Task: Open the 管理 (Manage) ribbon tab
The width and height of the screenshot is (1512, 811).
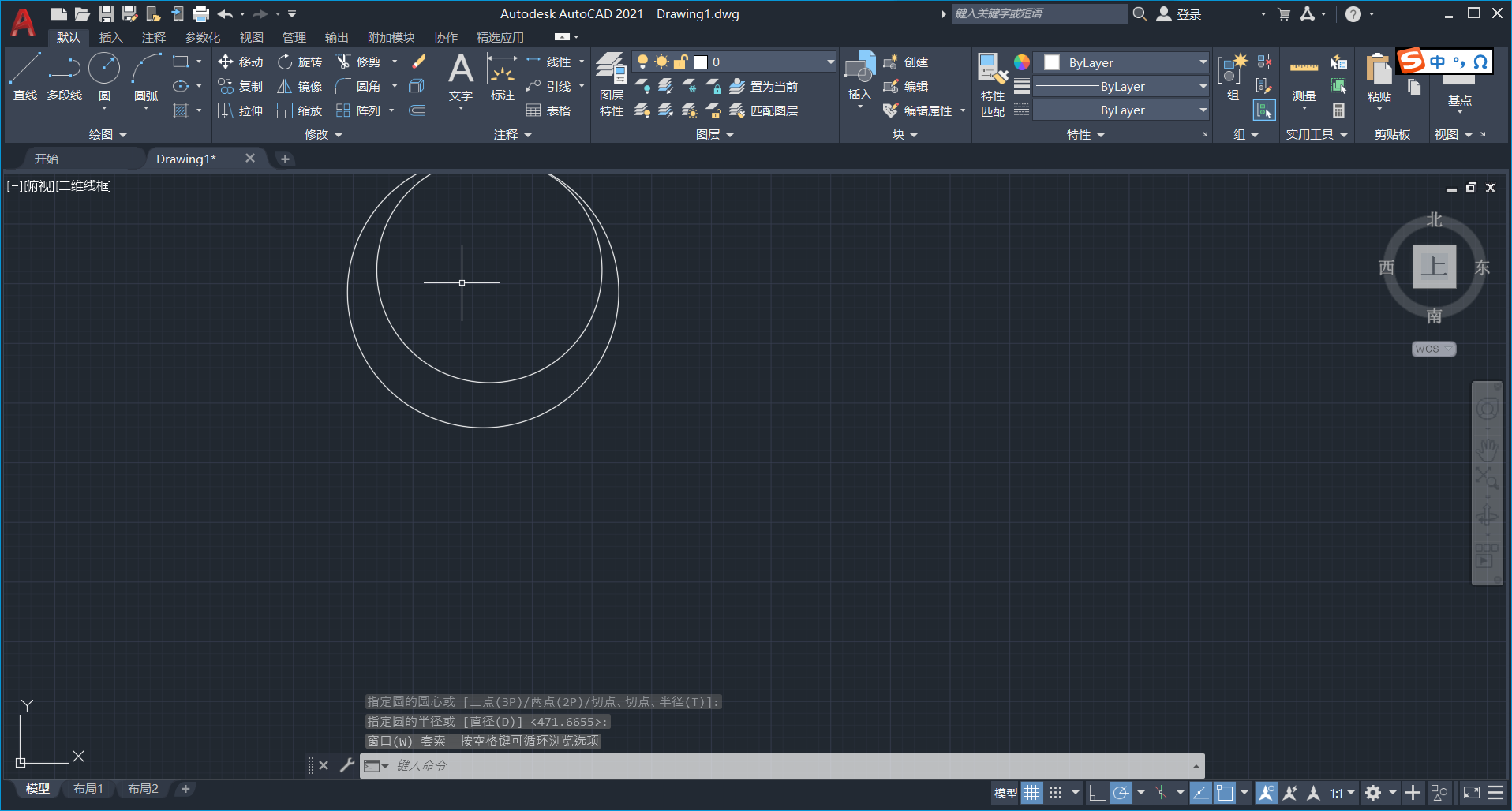Action: point(294,37)
